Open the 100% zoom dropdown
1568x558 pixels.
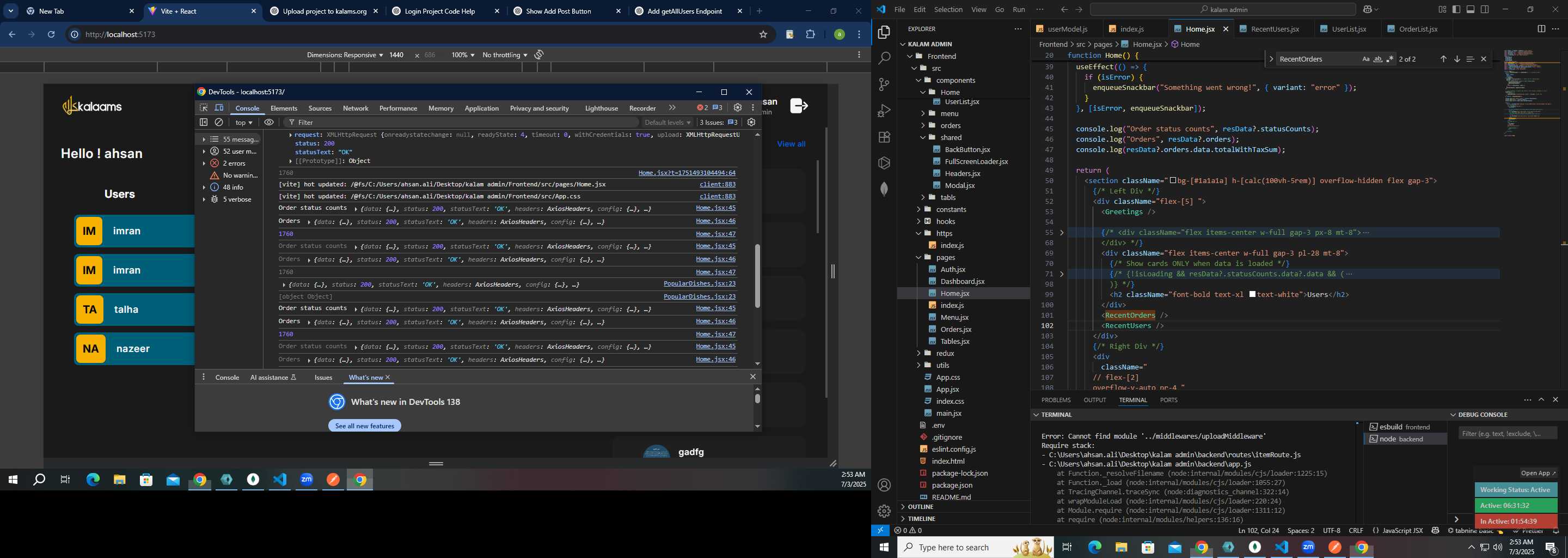pos(463,55)
